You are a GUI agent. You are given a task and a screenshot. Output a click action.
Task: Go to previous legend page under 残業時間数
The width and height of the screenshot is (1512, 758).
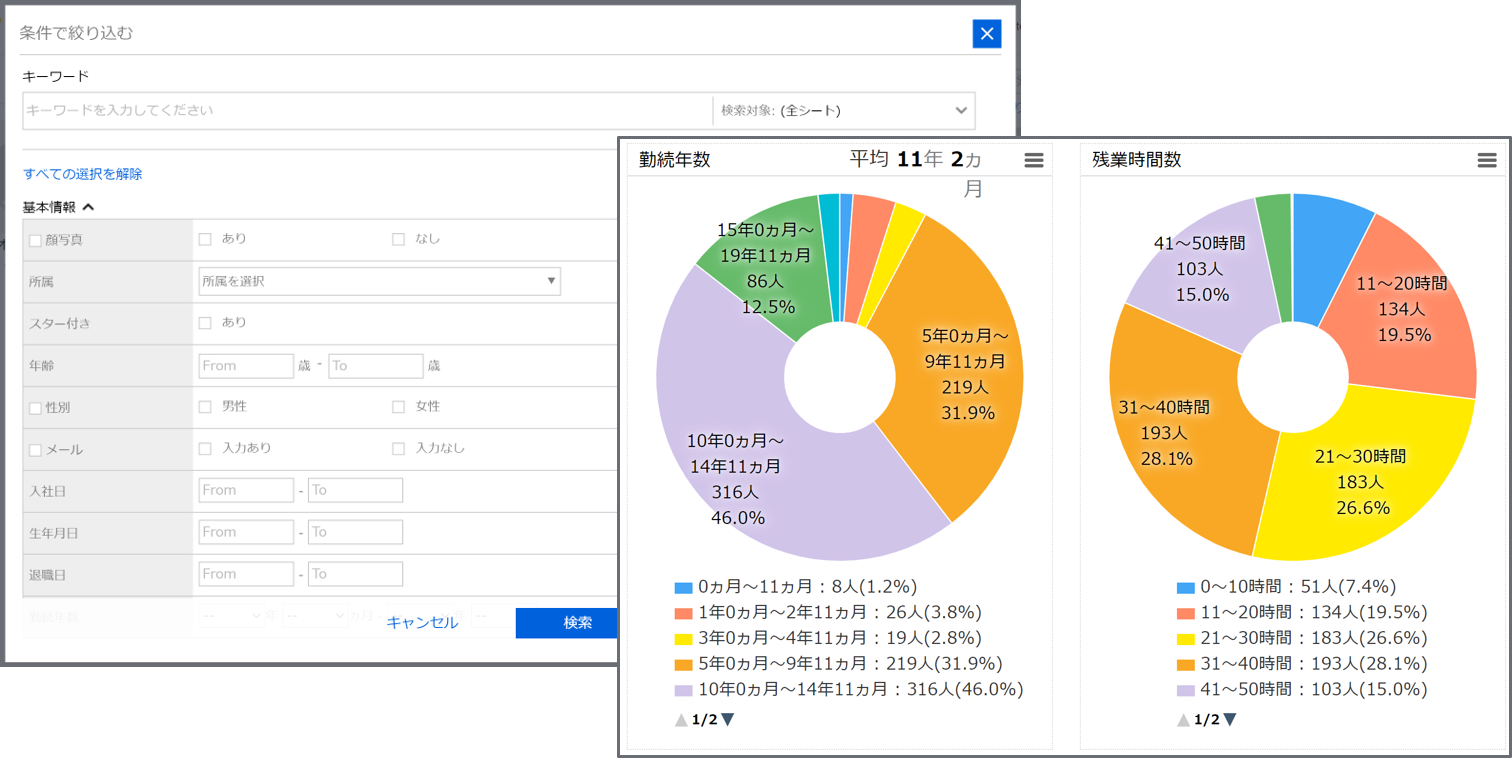pyautogui.click(x=1183, y=719)
